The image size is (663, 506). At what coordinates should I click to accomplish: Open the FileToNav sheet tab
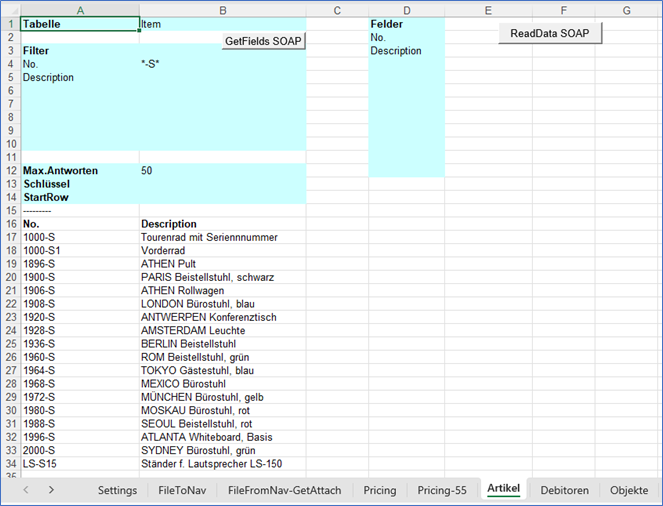click(x=182, y=490)
